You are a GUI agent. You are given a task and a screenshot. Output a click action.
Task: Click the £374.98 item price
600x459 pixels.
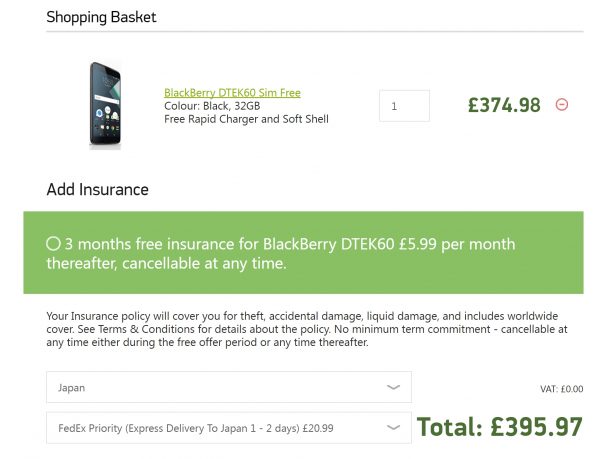coord(504,105)
